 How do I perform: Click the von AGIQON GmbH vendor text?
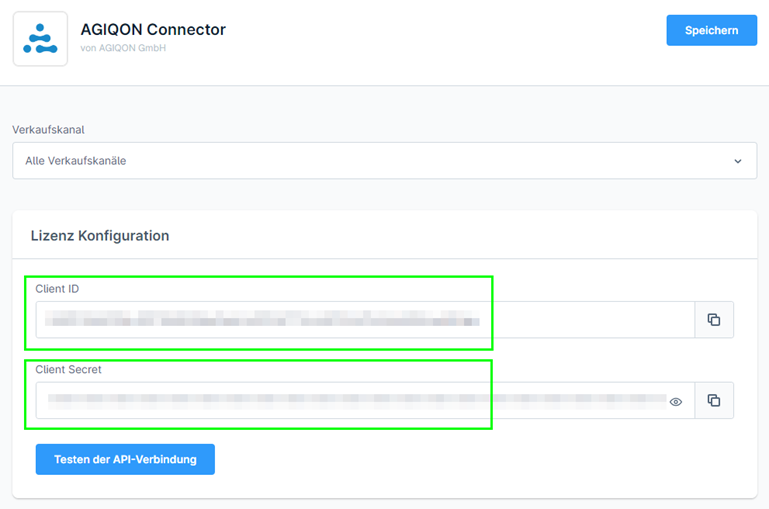point(123,48)
